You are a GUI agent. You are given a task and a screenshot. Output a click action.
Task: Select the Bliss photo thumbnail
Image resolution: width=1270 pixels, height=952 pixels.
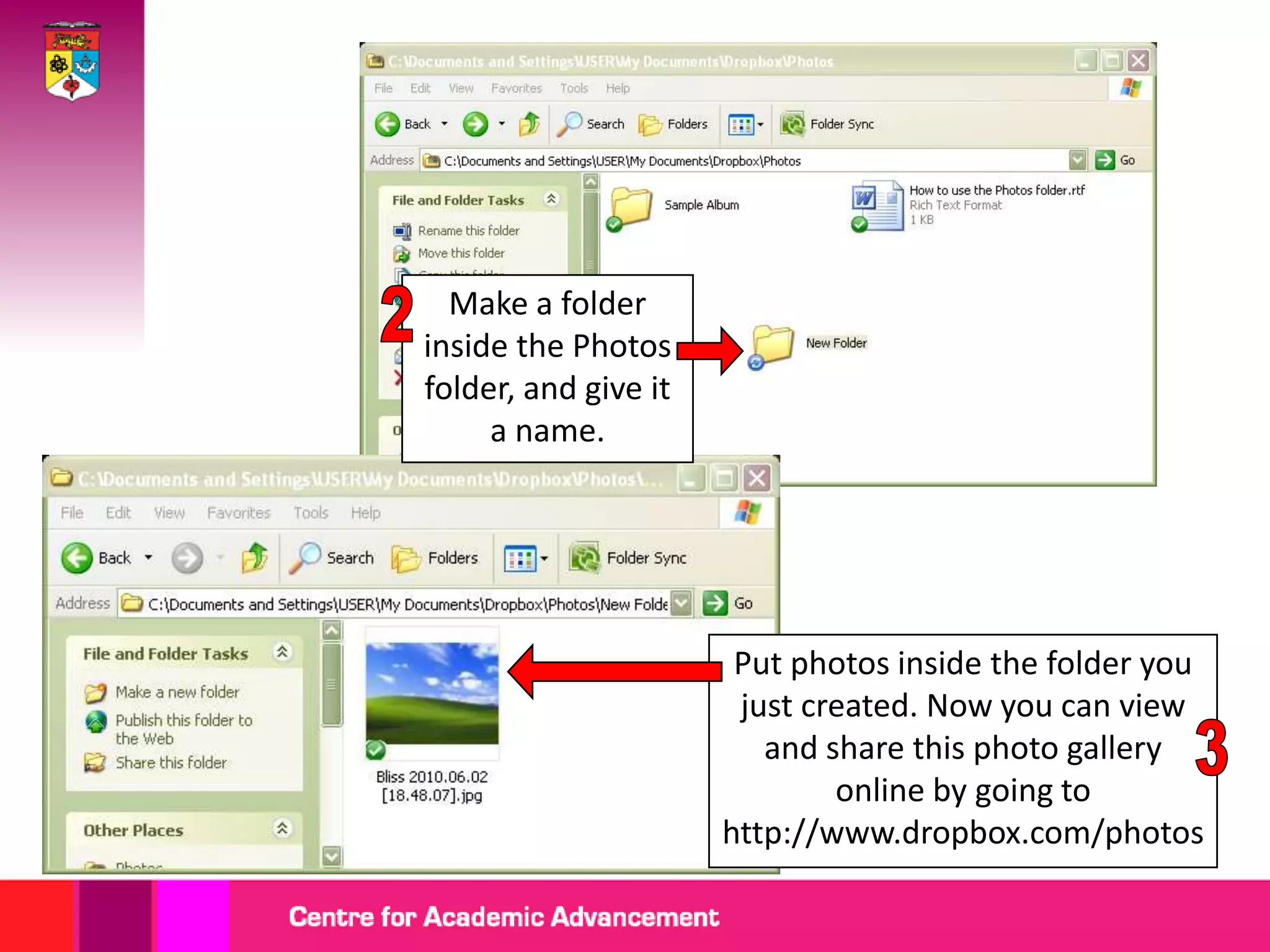(432, 694)
